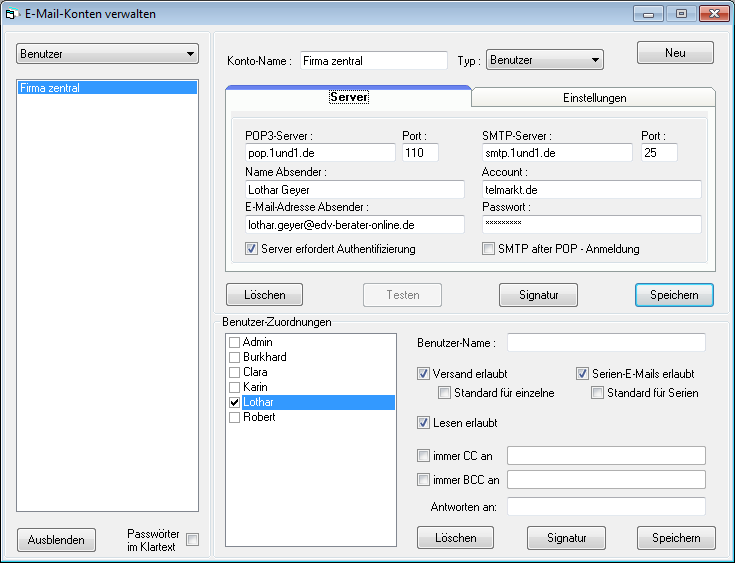Select 'Firma zentral' in account list
The width and height of the screenshot is (735, 563).
point(108,88)
